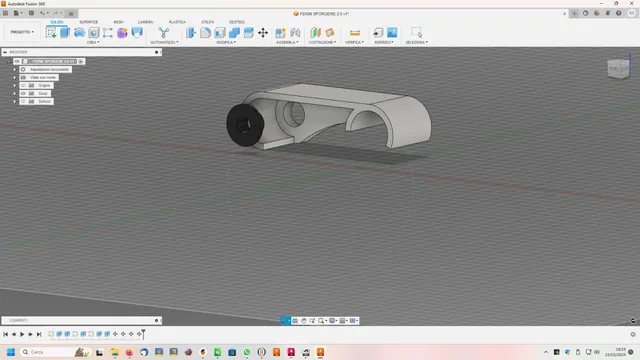
Task: Jump to timeline end
Action: point(39,334)
